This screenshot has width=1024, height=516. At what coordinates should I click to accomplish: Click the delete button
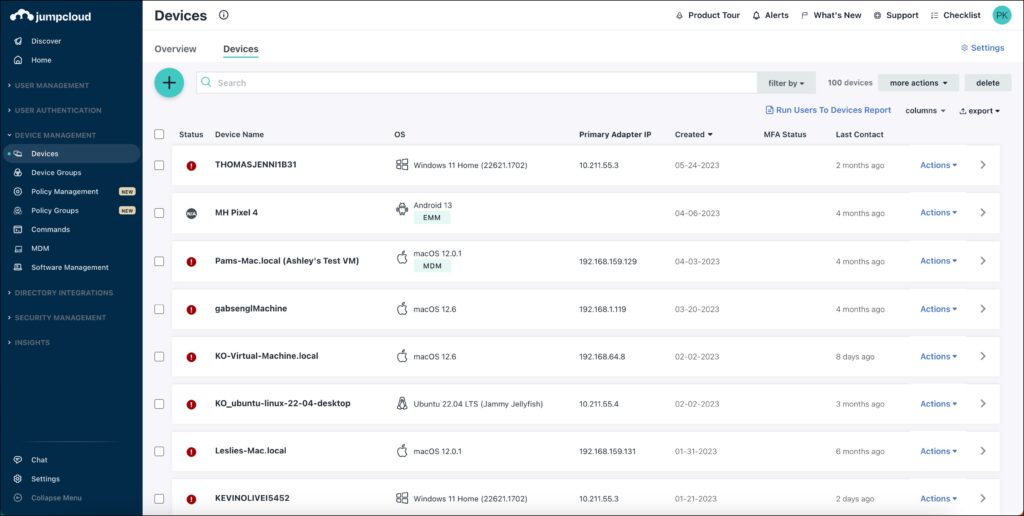click(x=987, y=83)
